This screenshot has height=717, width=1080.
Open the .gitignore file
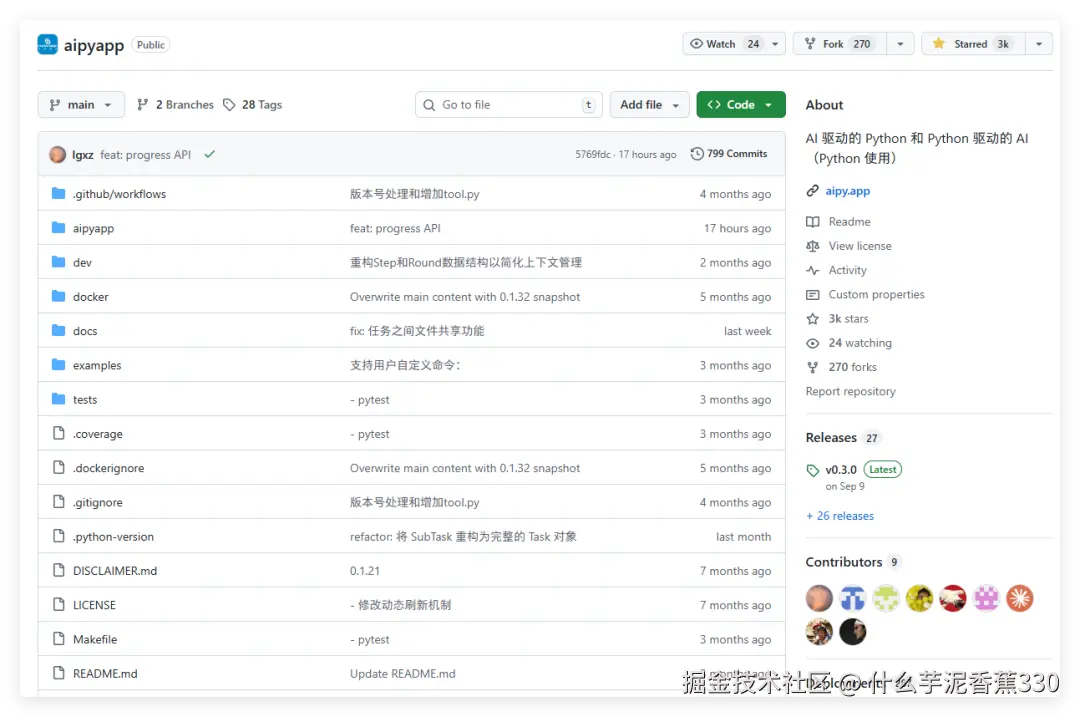98,503
